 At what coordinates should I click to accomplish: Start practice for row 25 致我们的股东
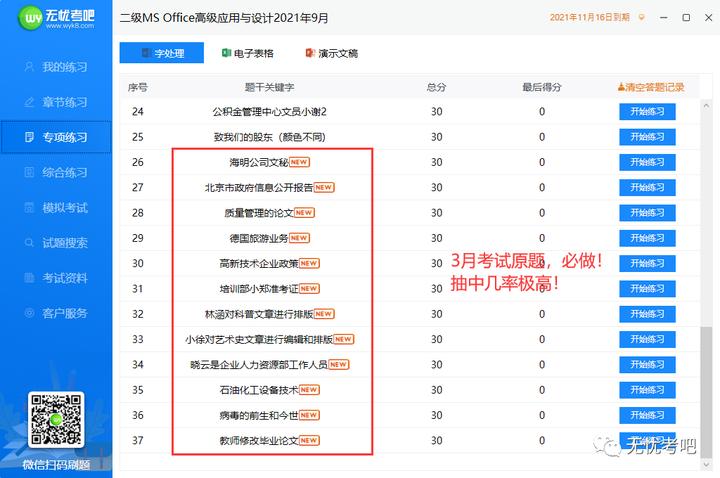coord(647,137)
